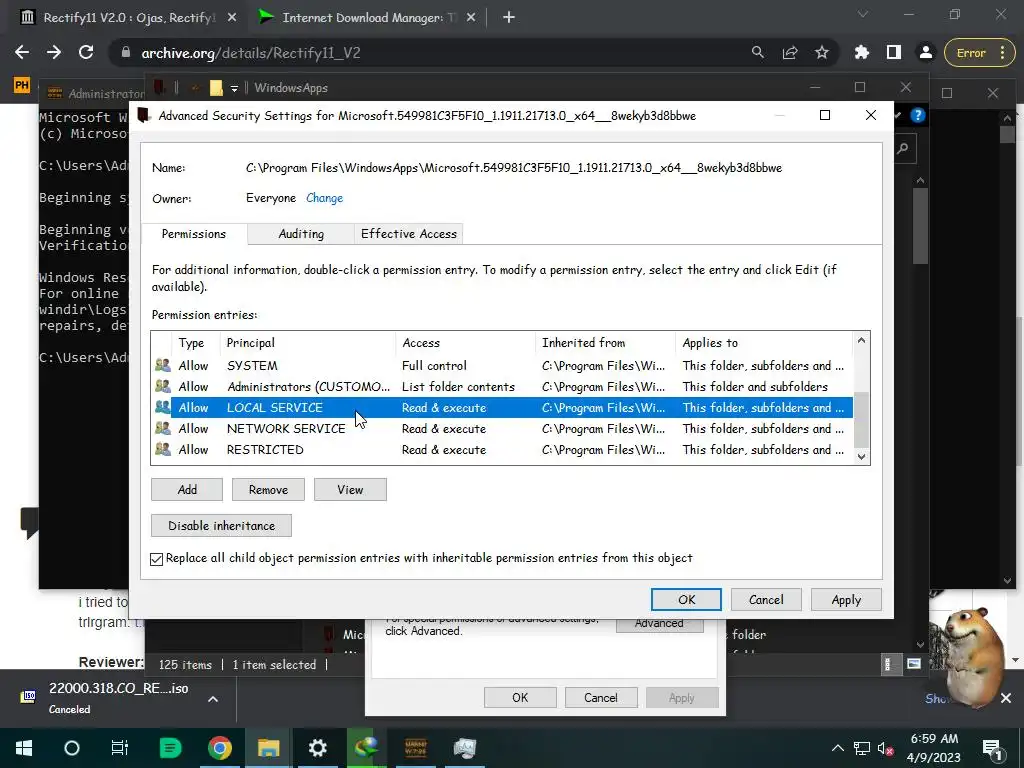The height and width of the screenshot is (768, 1024).
Task: Open the download options chevron for the iso
Action: (x=213, y=699)
